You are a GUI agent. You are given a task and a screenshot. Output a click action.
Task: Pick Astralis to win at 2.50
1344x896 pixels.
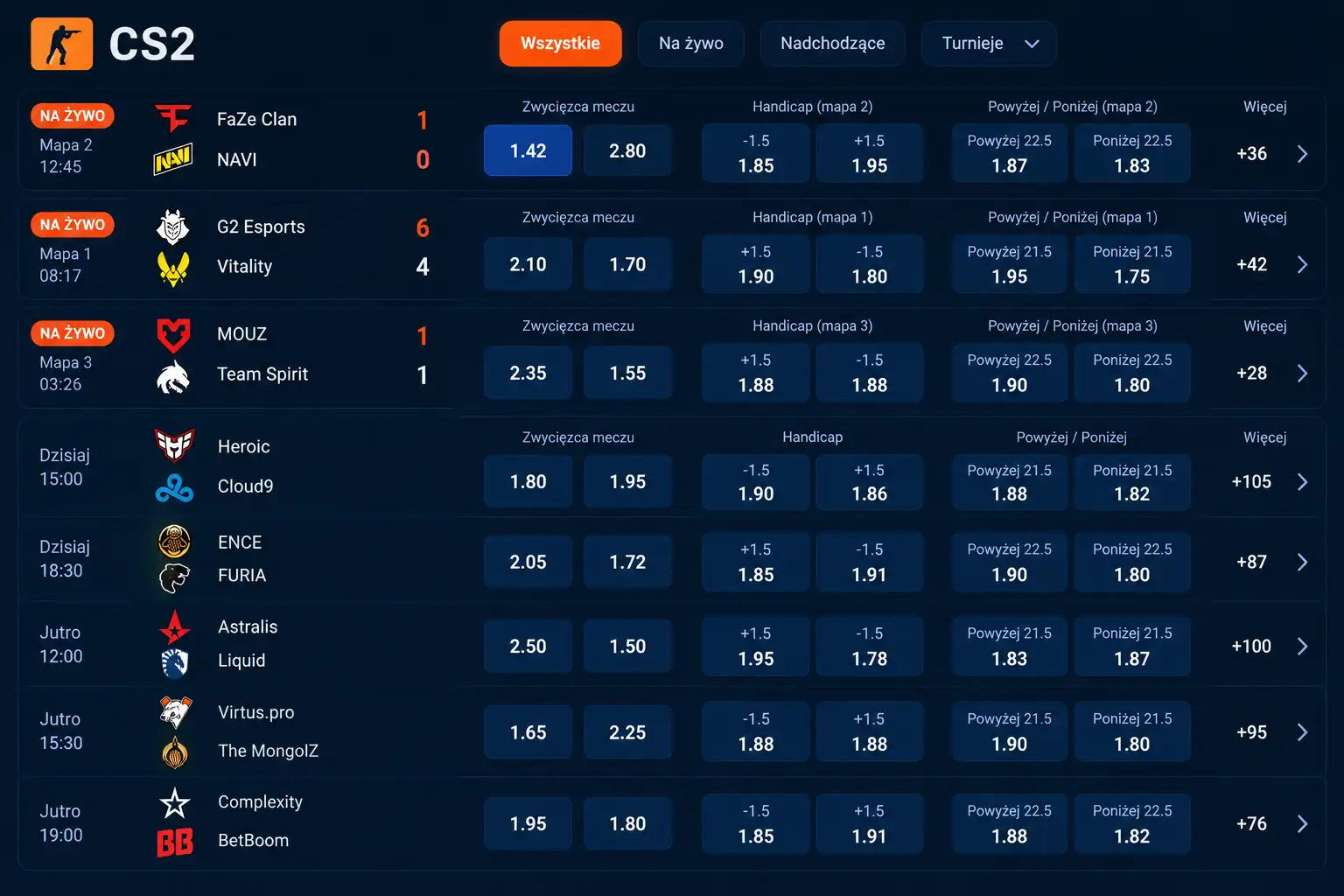[528, 646]
